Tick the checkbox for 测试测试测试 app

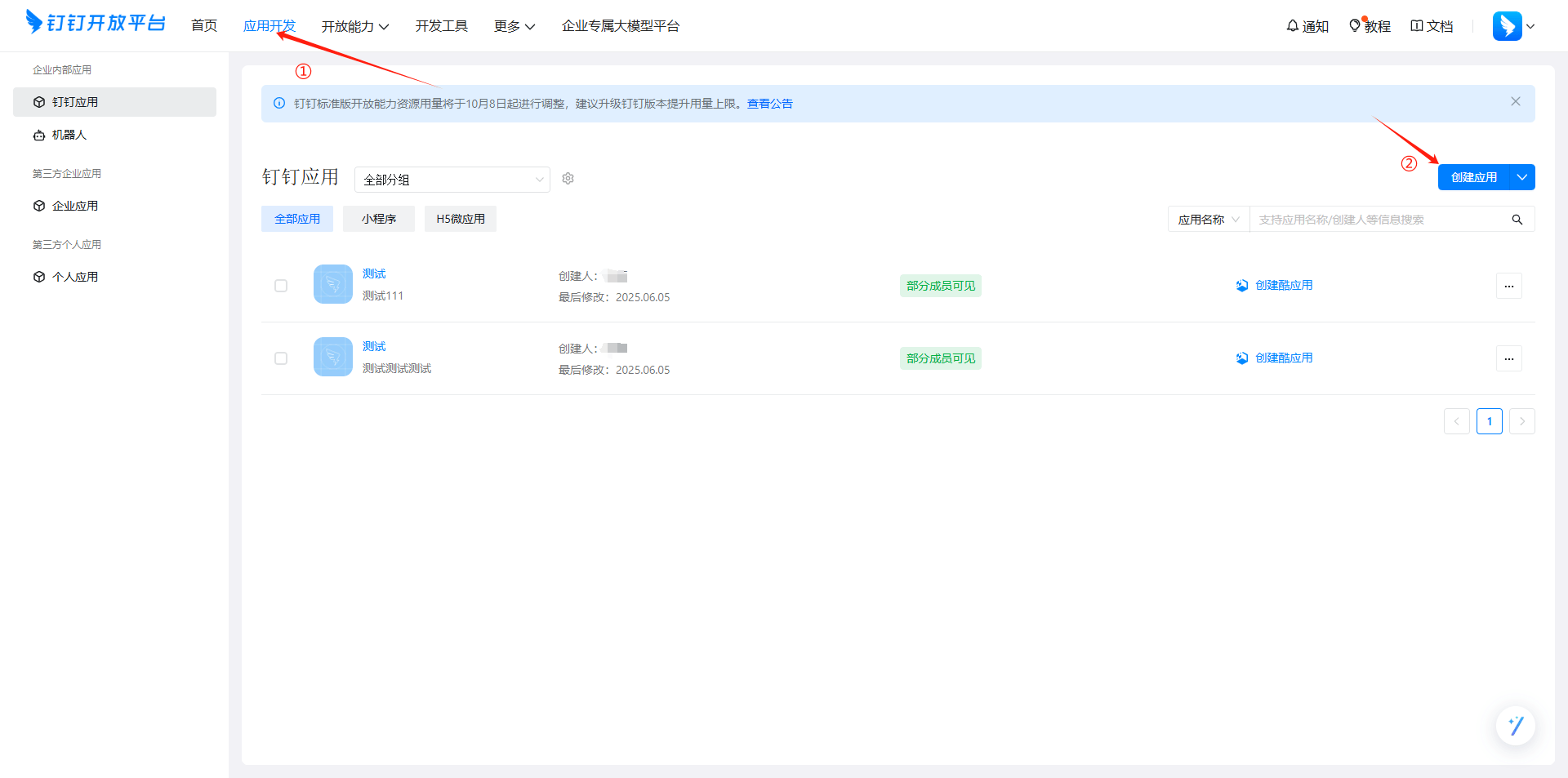[281, 358]
